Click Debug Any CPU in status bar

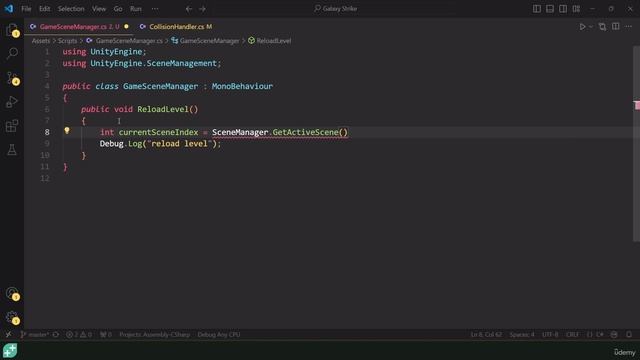[219, 335]
